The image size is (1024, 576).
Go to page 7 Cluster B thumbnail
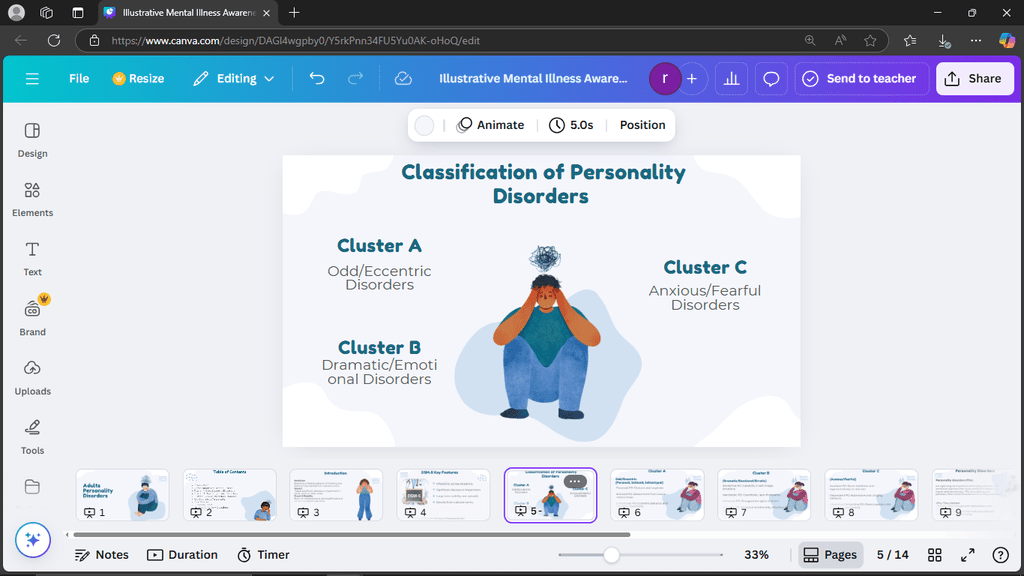click(x=764, y=495)
